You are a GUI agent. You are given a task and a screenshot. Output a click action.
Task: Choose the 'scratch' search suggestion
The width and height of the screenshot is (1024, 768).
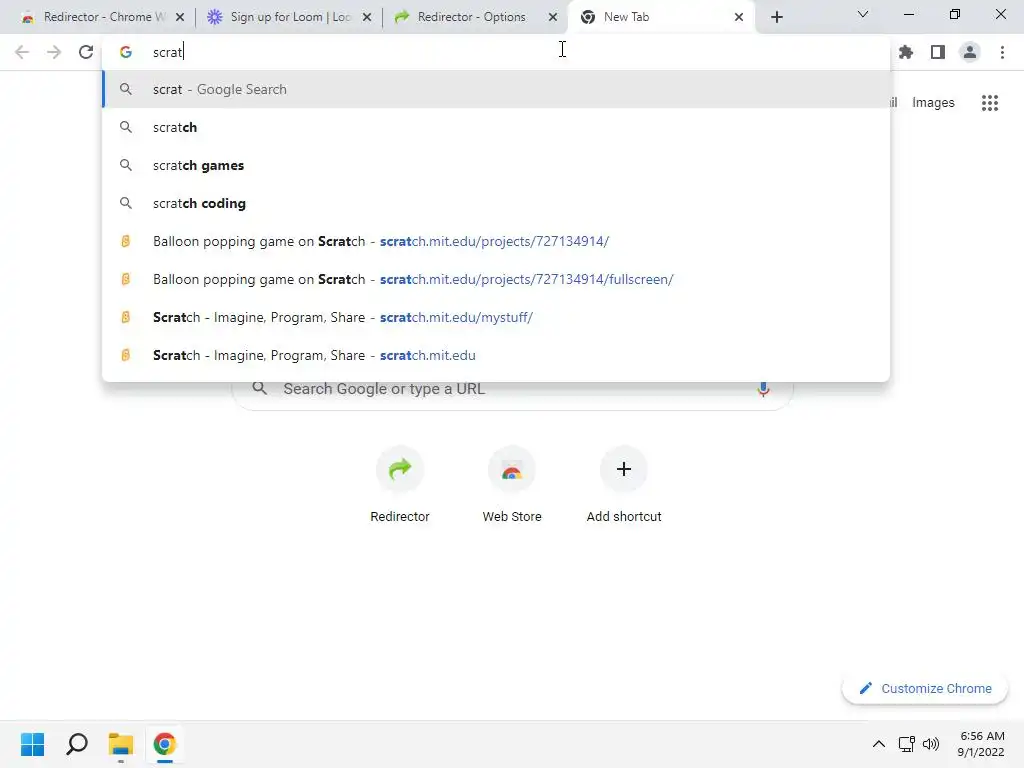[496, 127]
